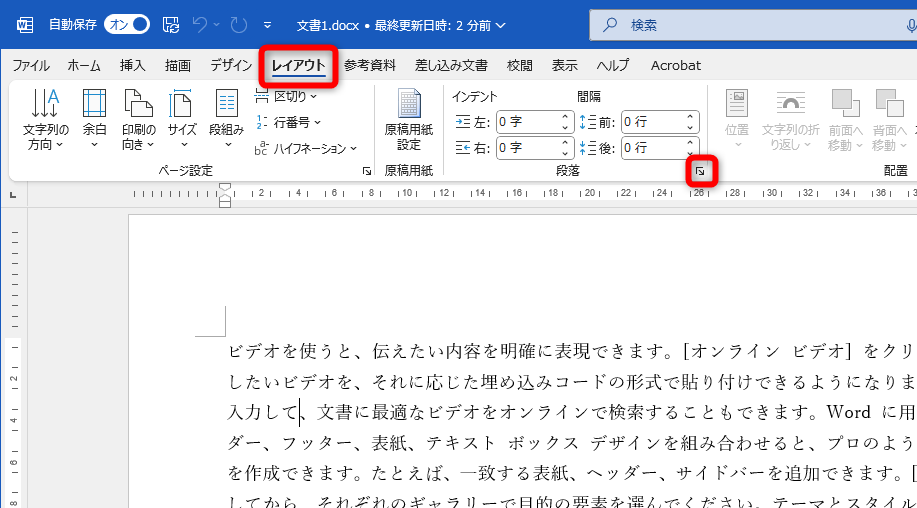Toggle the AutoSave switch off
Viewport: 917px width, 508px height.
127,25
